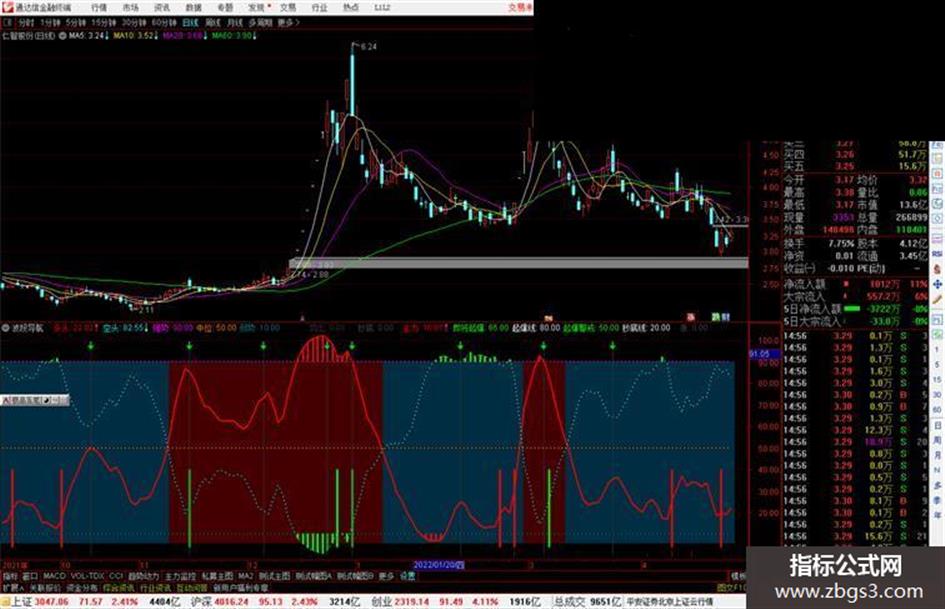Apply the MA2 indicator tab
The image size is (945, 609).
point(245,576)
